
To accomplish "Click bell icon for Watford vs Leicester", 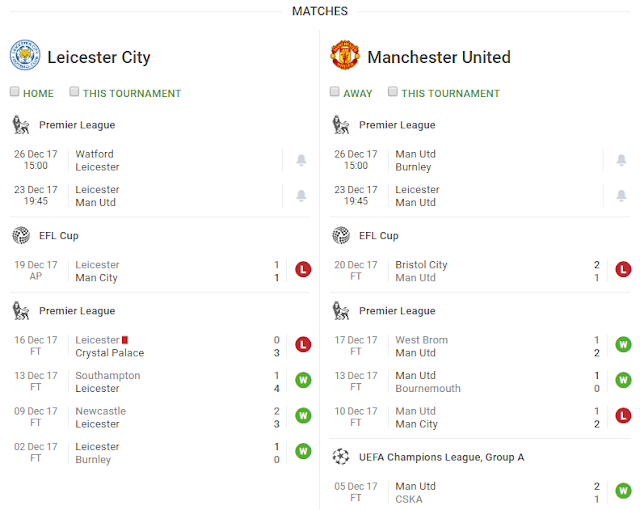I will click(301, 160).
